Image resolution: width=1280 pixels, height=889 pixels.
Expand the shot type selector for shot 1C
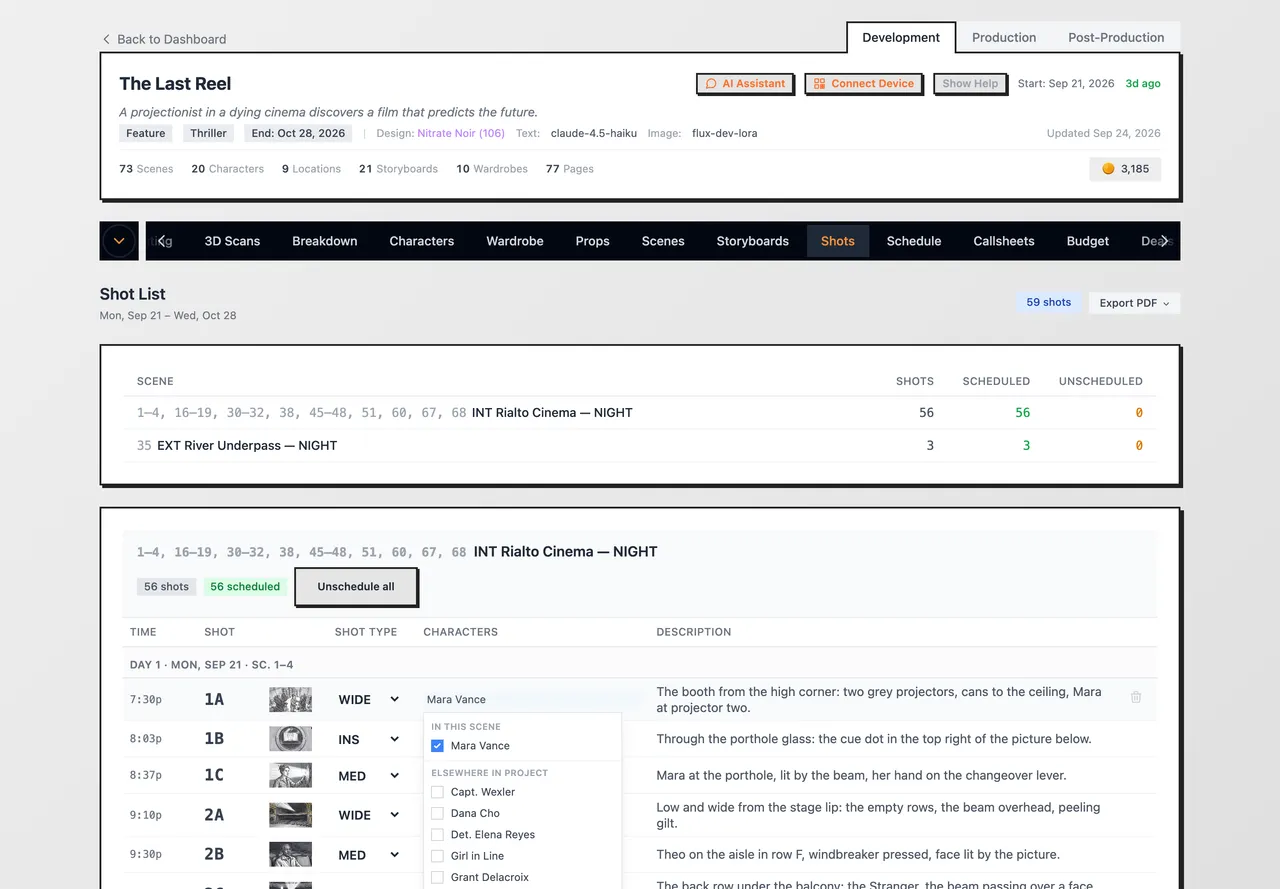click(368, 776)
